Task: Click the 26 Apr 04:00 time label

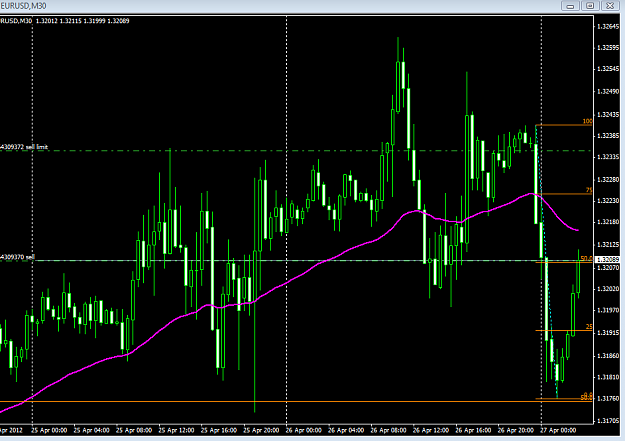Action: click(346, 430)
